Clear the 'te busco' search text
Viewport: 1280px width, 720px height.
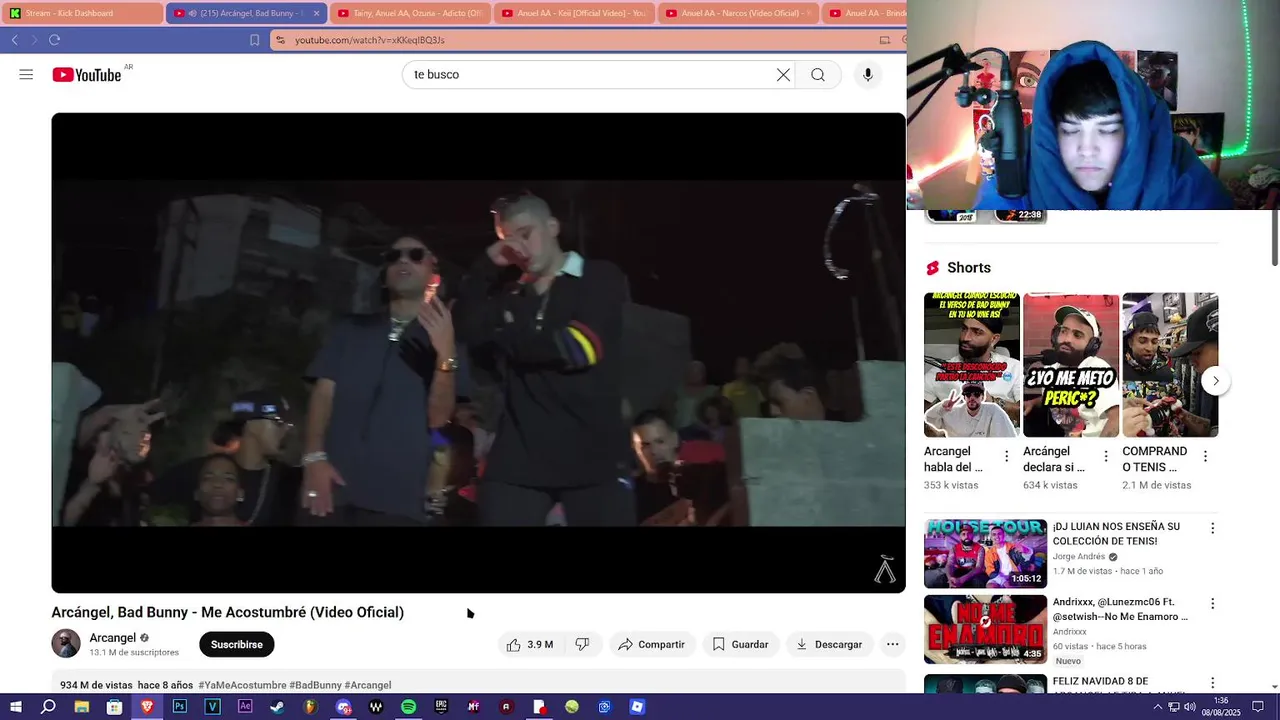[x=783, y=75]
